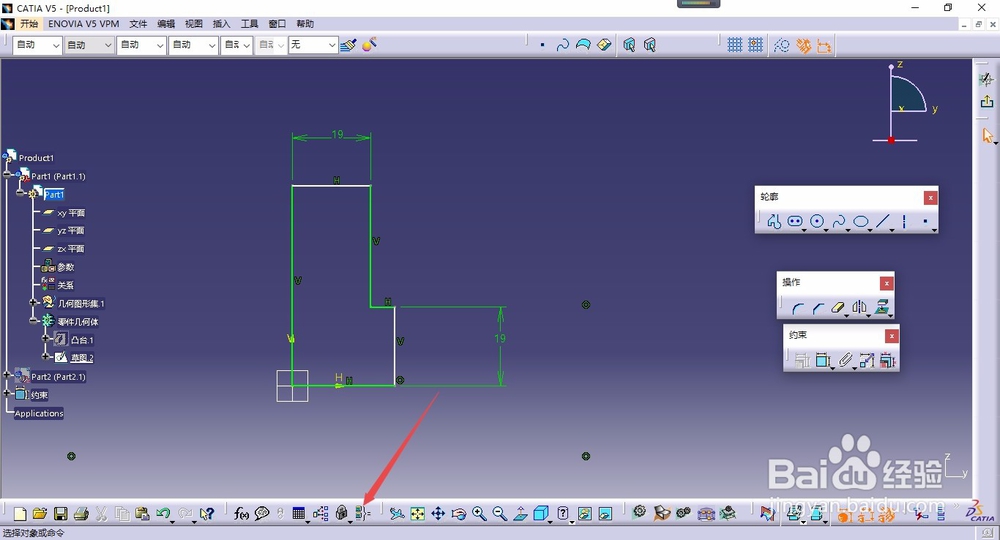1000x540 pixels.
Task: Close the 操作 floating toolbar
Action: [886, 283]
